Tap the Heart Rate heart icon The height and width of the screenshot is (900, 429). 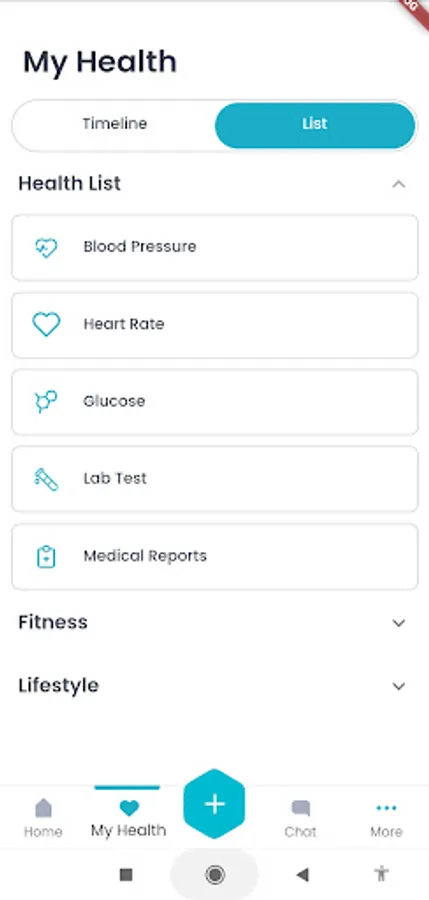[x=46, y=325]
